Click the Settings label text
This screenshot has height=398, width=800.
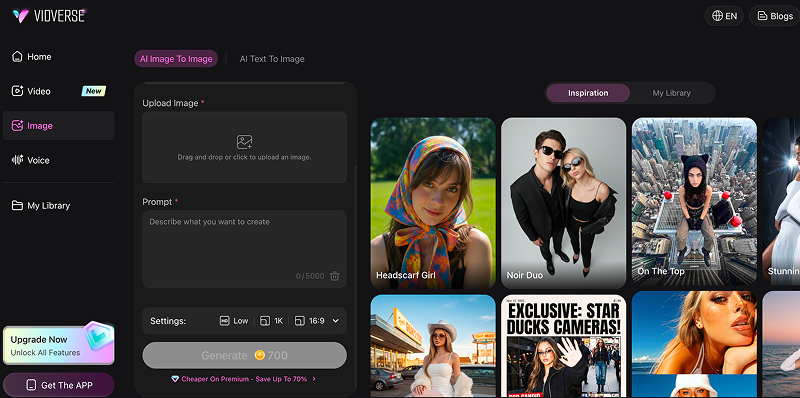(168, 321)
